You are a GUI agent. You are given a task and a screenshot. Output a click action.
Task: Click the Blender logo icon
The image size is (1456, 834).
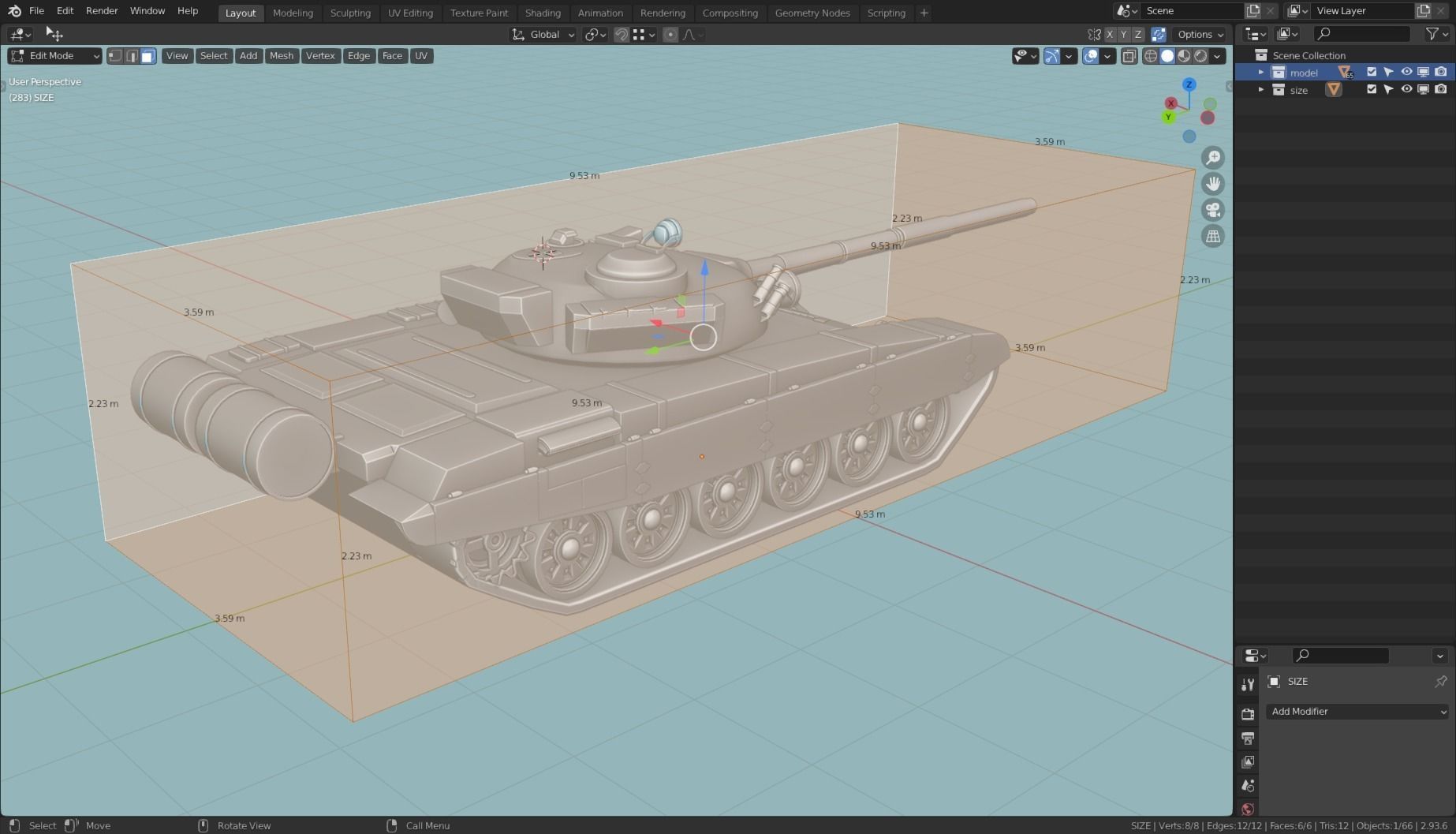point(14,11)
